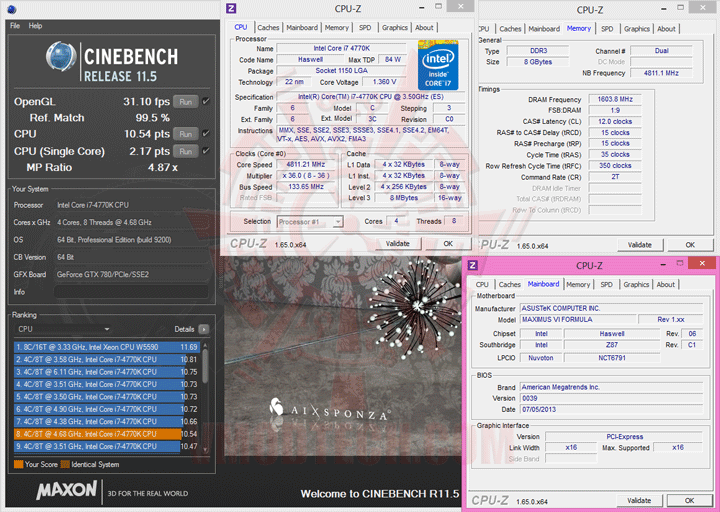Switch to Mainboard tab in CPU window
Image resolution: width=720 pixels, height=512 pixels.
pos(302,28)
